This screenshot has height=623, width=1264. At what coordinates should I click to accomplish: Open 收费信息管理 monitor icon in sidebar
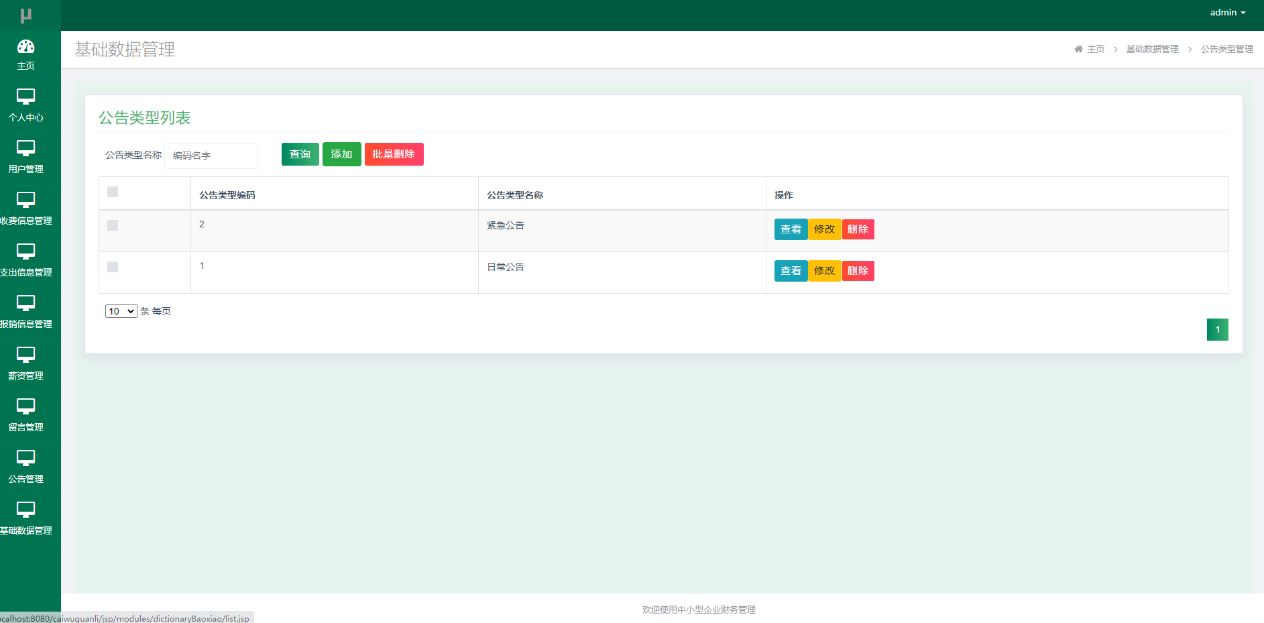coord(26,200)
